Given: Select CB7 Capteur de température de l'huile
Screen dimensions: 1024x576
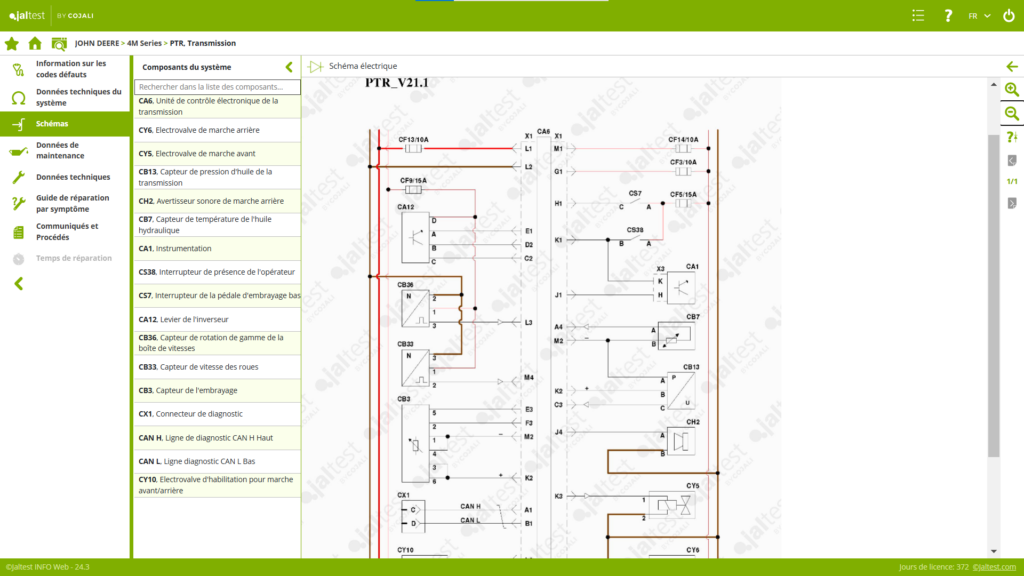Looking at the screenshot, I should [217, 225].
